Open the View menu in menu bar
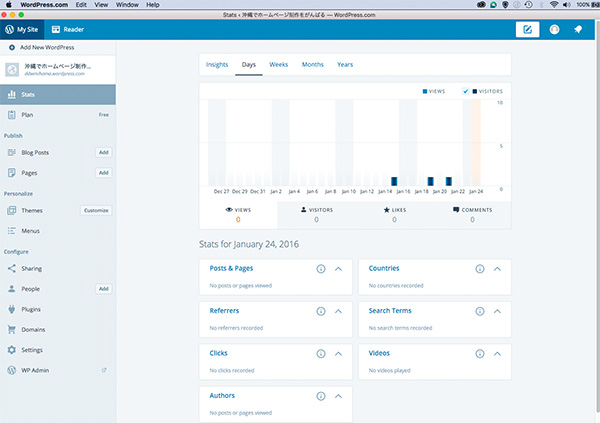Image resolution: width=600 pixels, height=423 pixels. 101,5
